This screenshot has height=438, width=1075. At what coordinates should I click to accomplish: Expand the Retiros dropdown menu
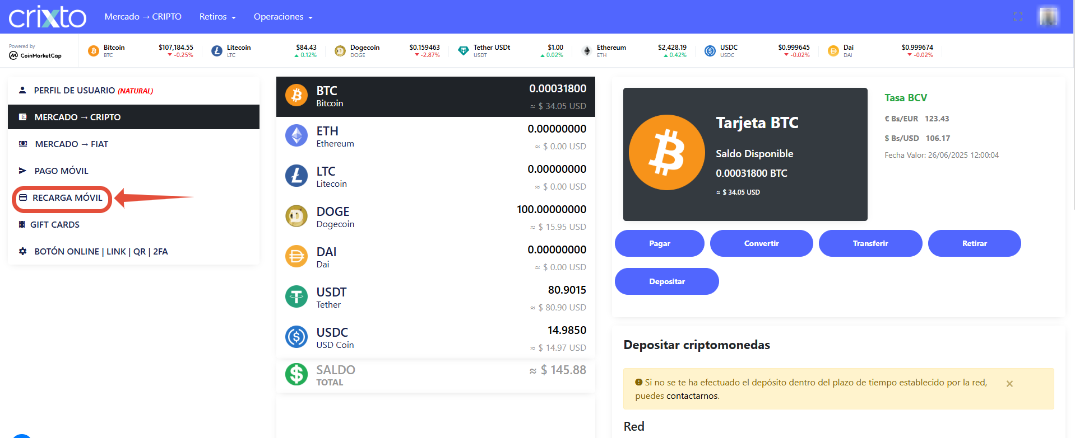pos(217,16)
